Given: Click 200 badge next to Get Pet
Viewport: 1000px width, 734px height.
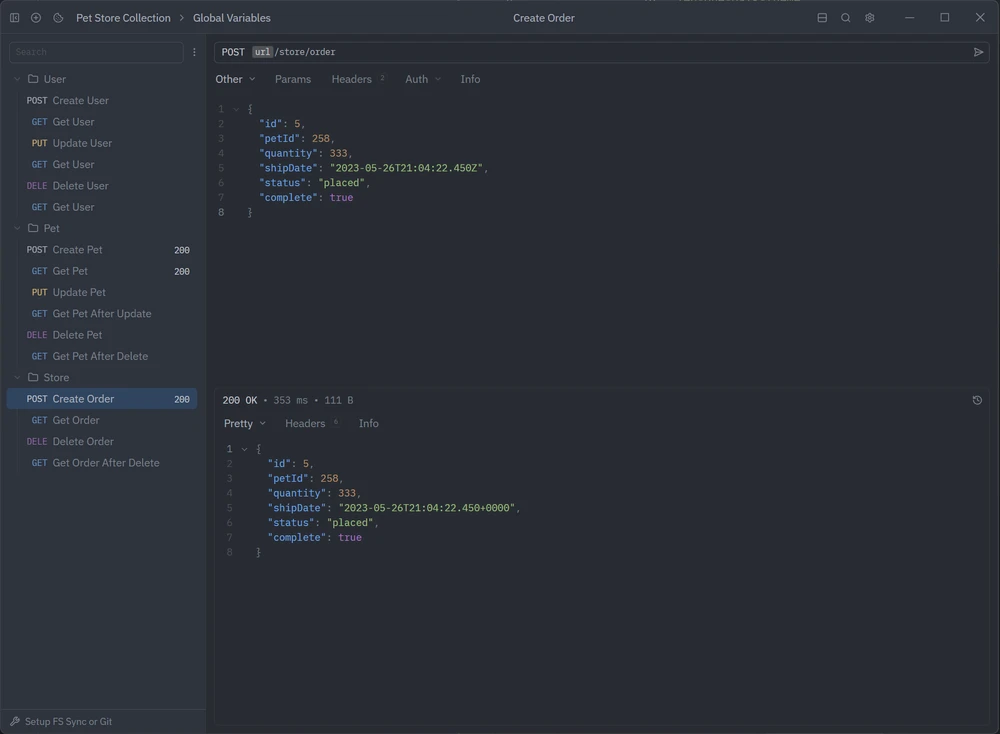Looking at the screenshot, I should (182, 272).
